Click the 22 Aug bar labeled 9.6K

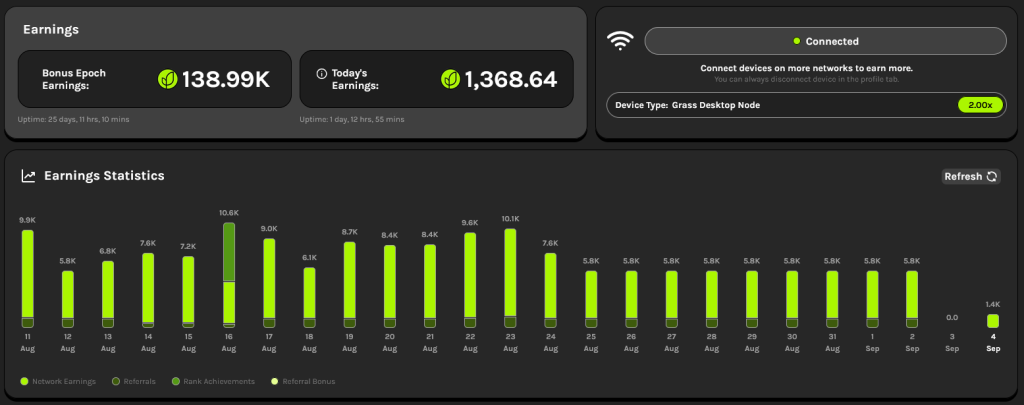(x=470, y=280)
